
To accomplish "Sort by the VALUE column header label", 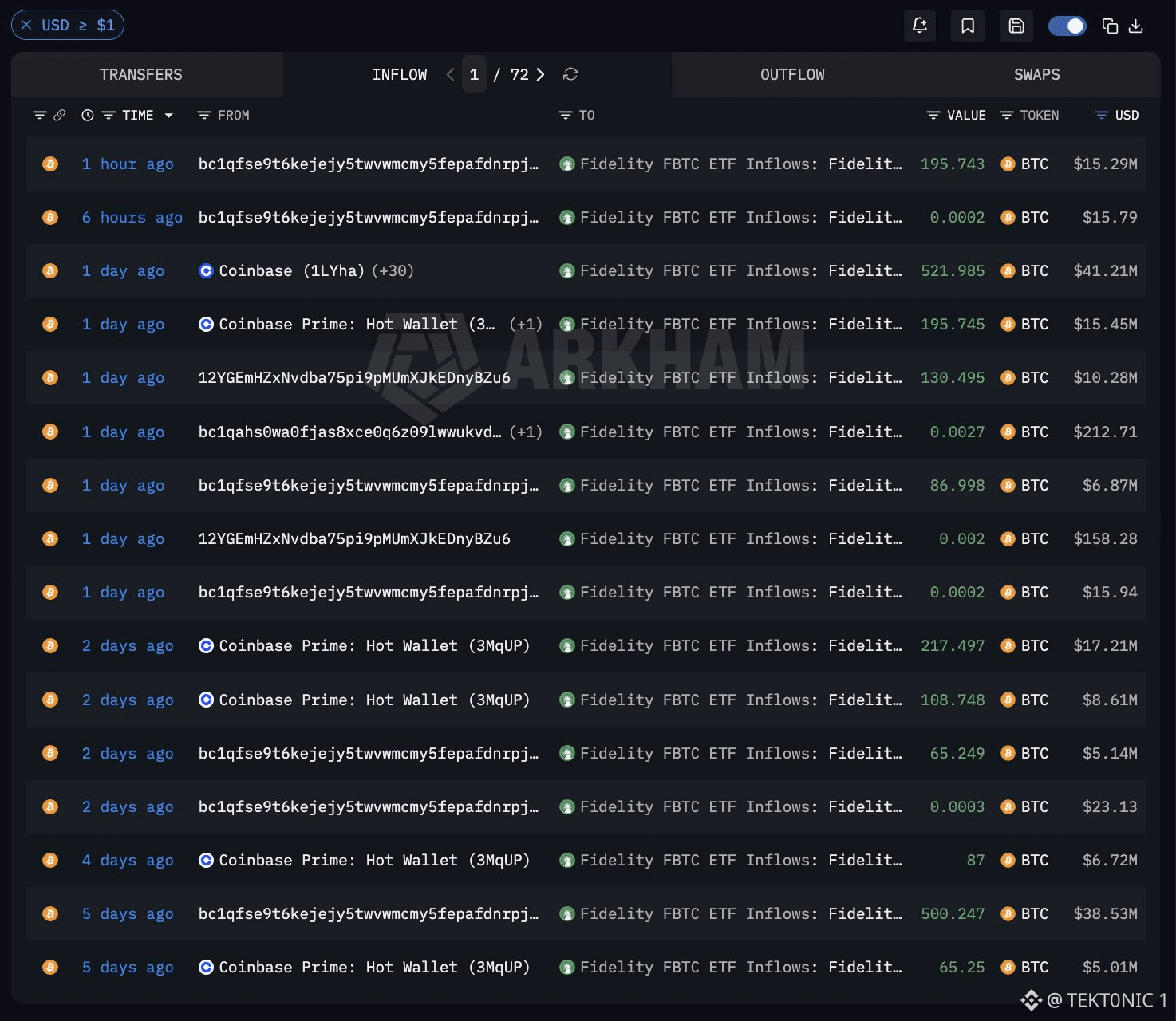I will pos(966,116).
